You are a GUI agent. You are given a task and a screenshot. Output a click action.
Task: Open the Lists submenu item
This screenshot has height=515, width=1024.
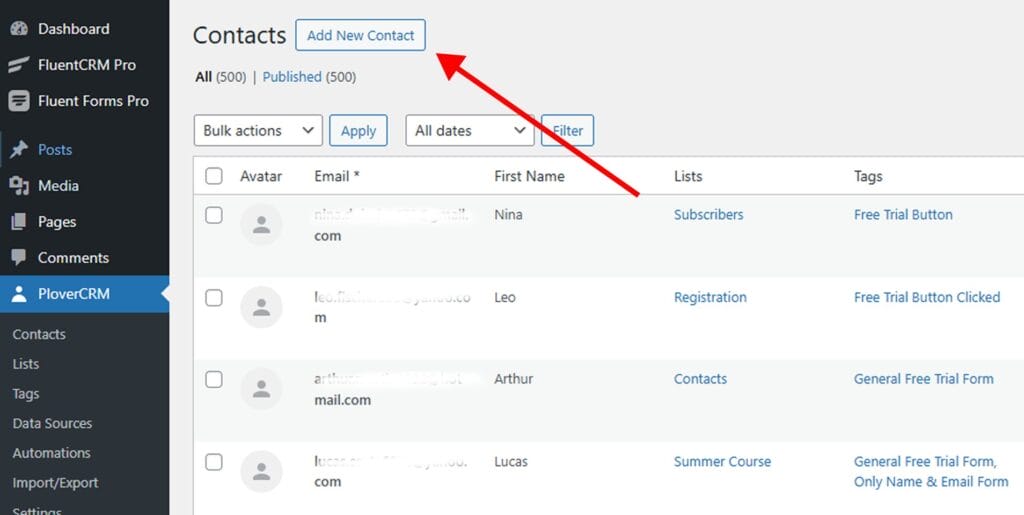coord(26,364)
